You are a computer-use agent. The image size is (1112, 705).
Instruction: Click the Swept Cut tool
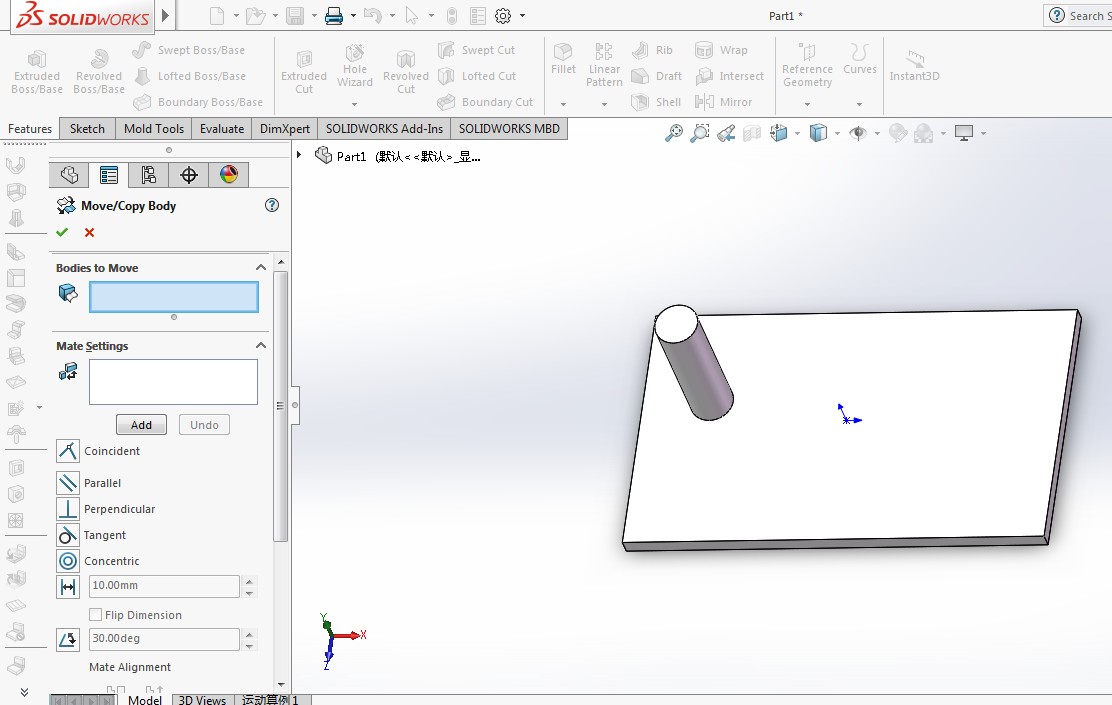[x=477, y=50]
